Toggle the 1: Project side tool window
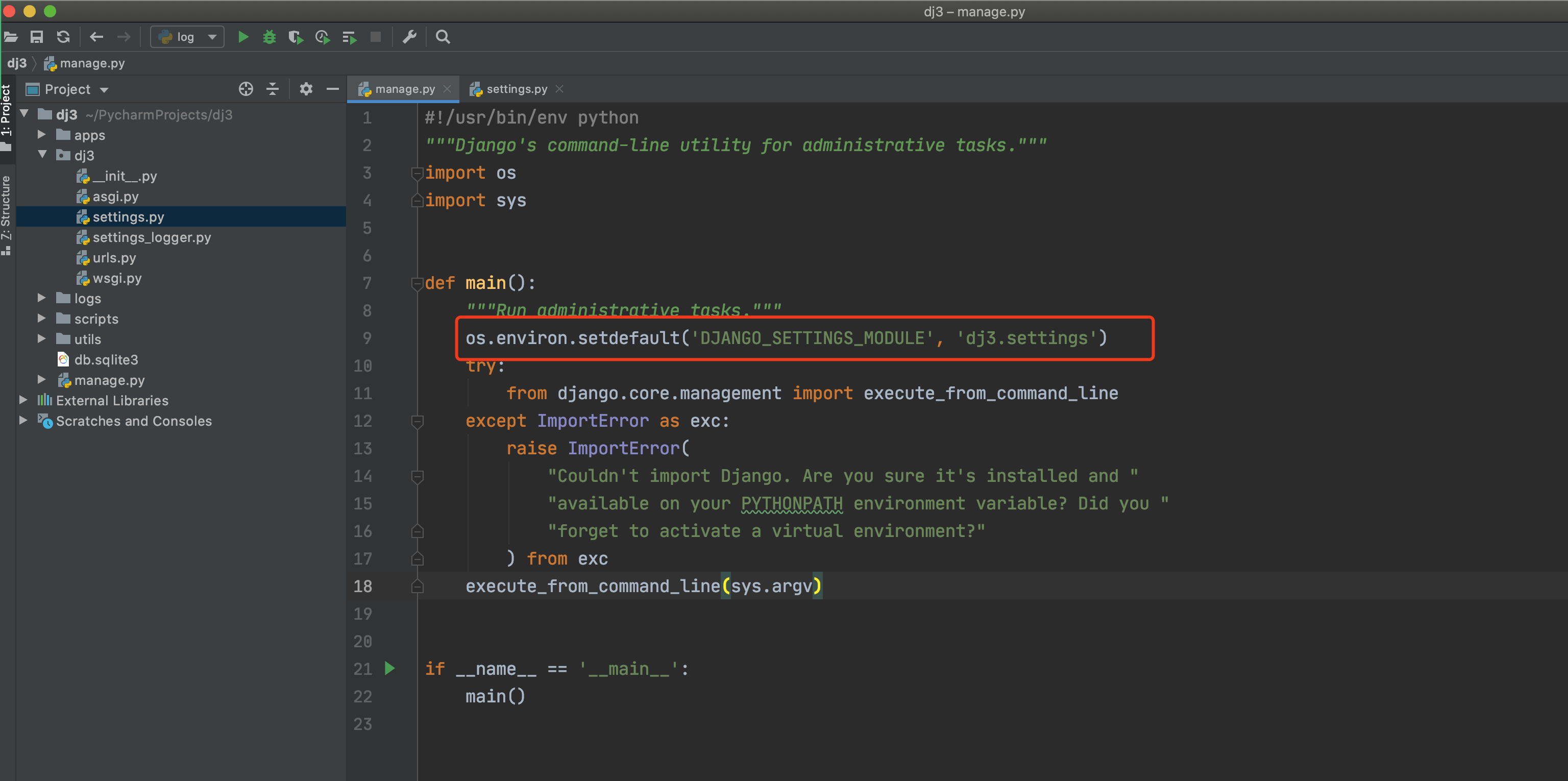This screenshot has height=781, width=1568. 7,118
